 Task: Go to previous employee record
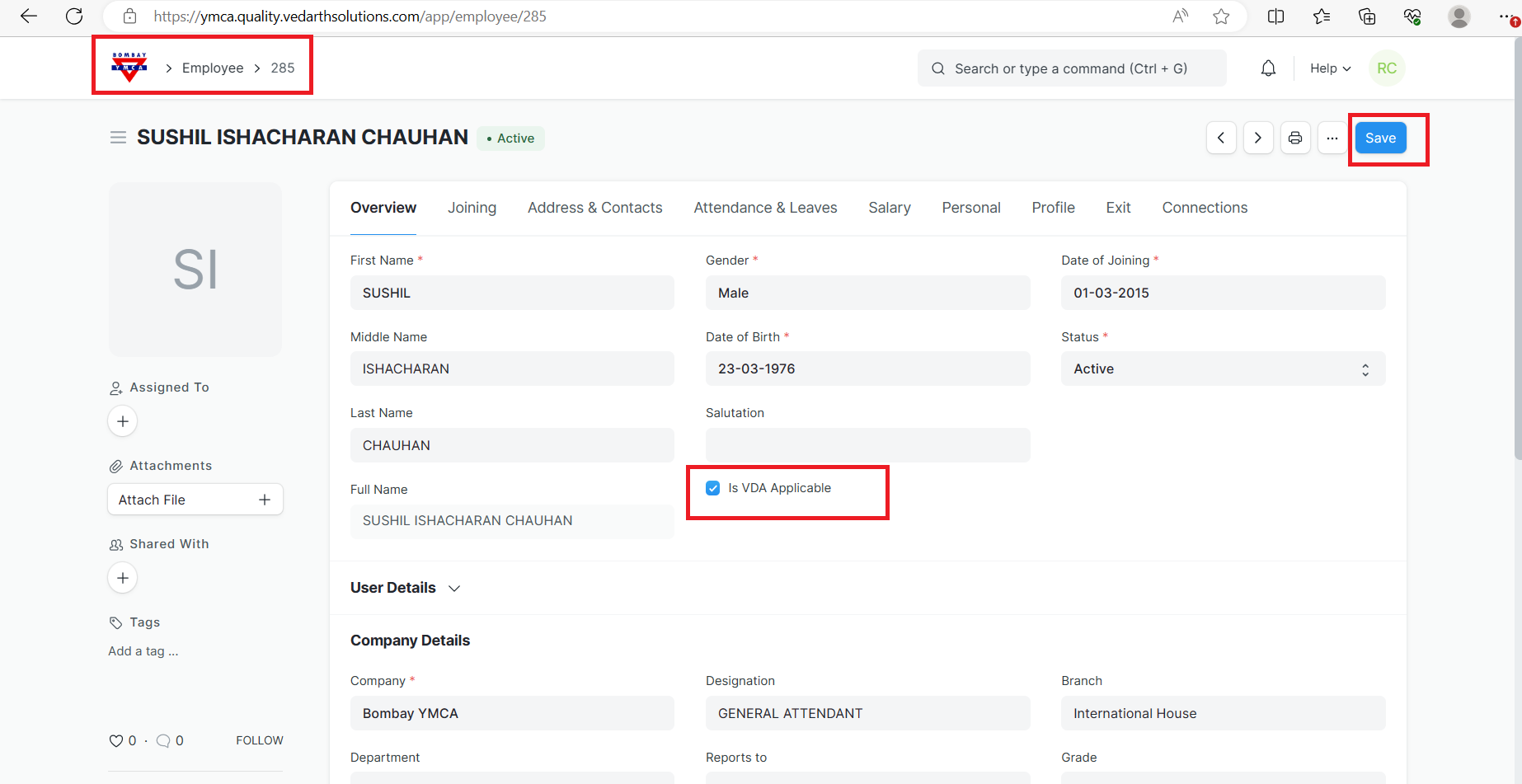(1221, 138)
